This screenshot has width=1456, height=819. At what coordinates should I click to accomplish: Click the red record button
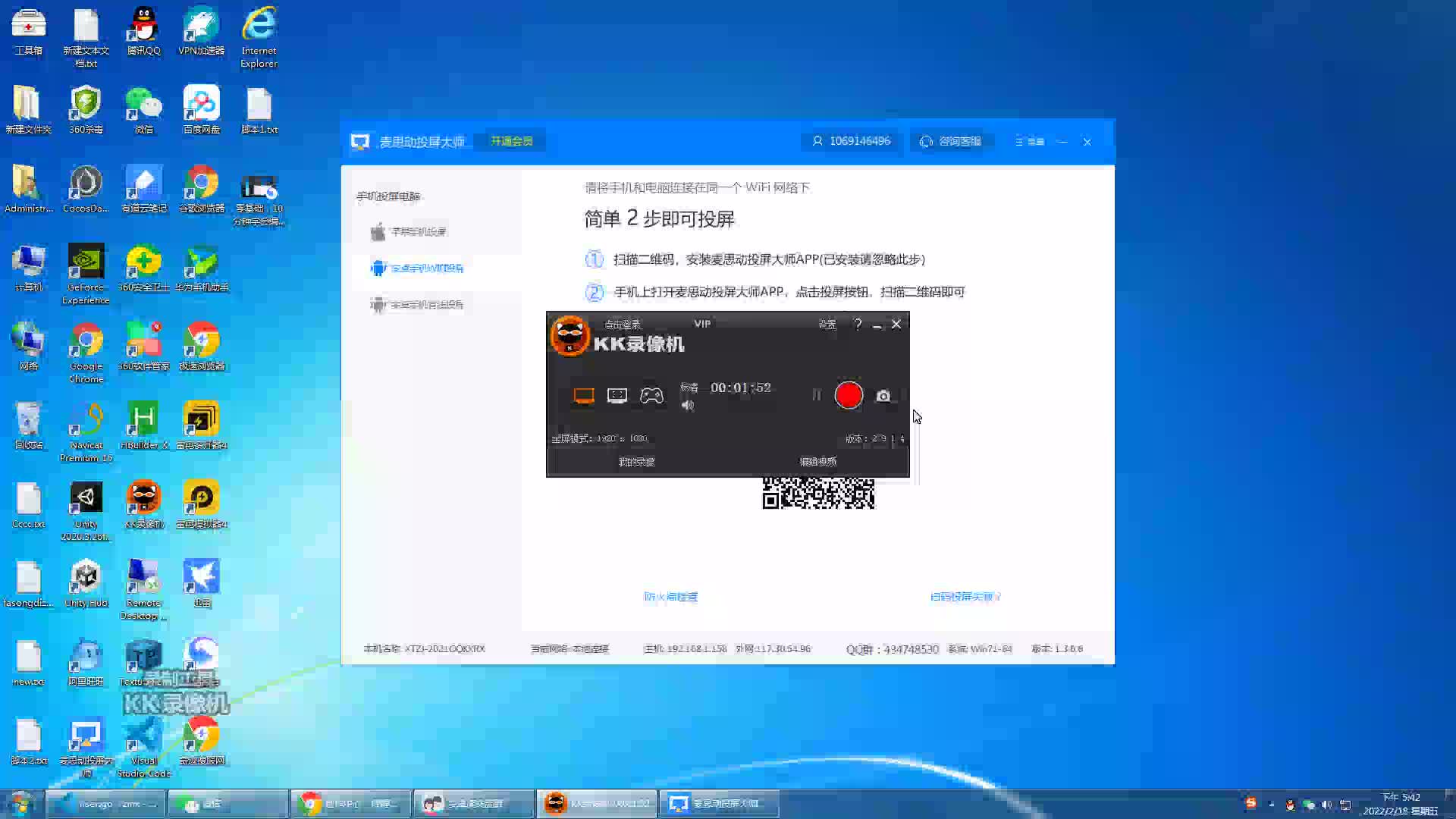(x=849, y=395)
